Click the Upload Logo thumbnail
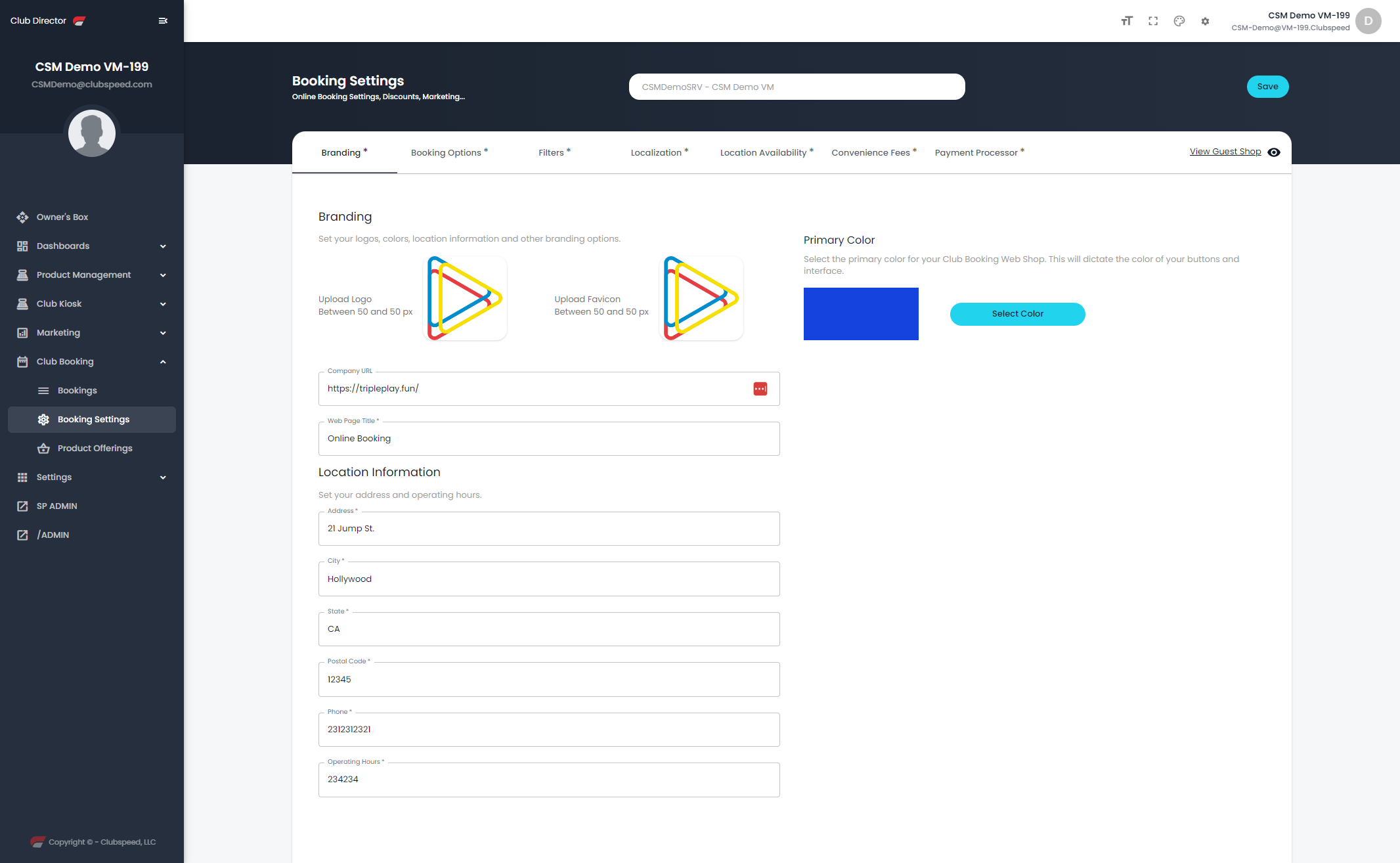This screenshot has width=1400, height=863. click(465, 298)
